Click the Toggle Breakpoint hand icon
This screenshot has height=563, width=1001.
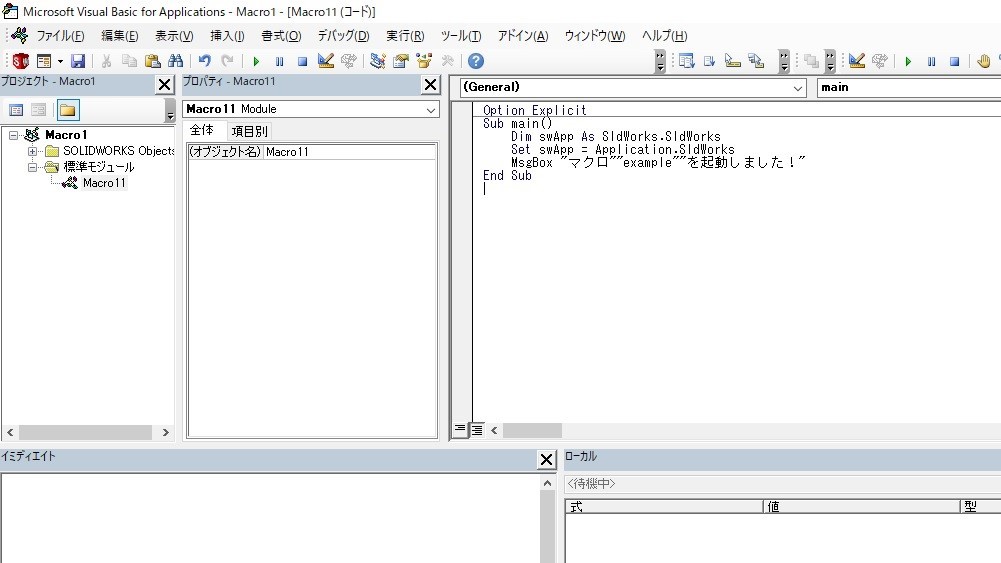pyautogui.click(x=984, y=61)
